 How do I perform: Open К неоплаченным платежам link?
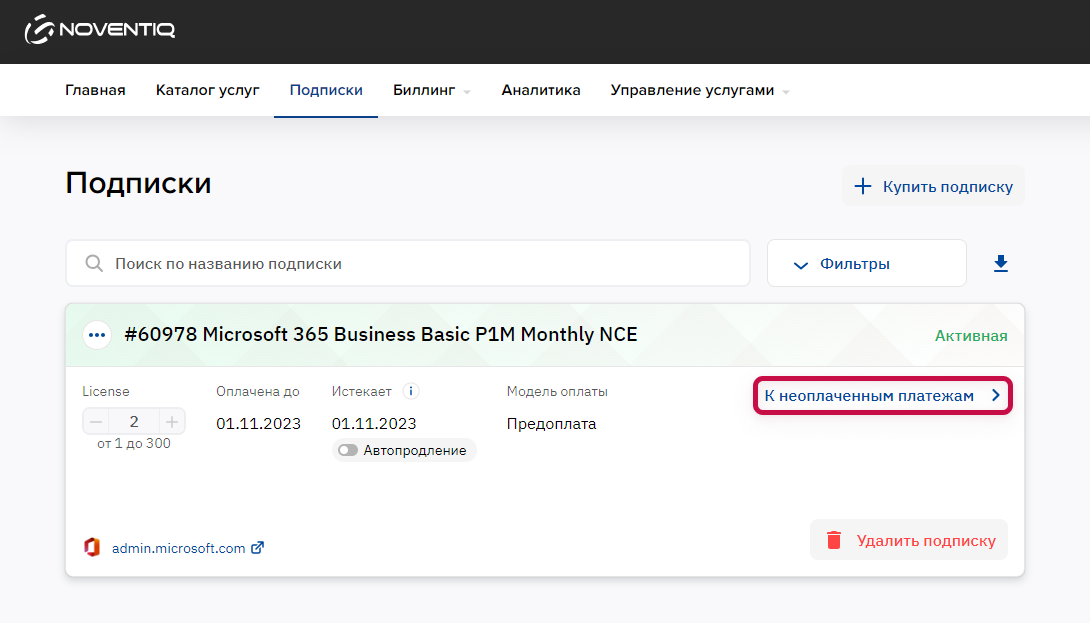click(x=882, y=396)
